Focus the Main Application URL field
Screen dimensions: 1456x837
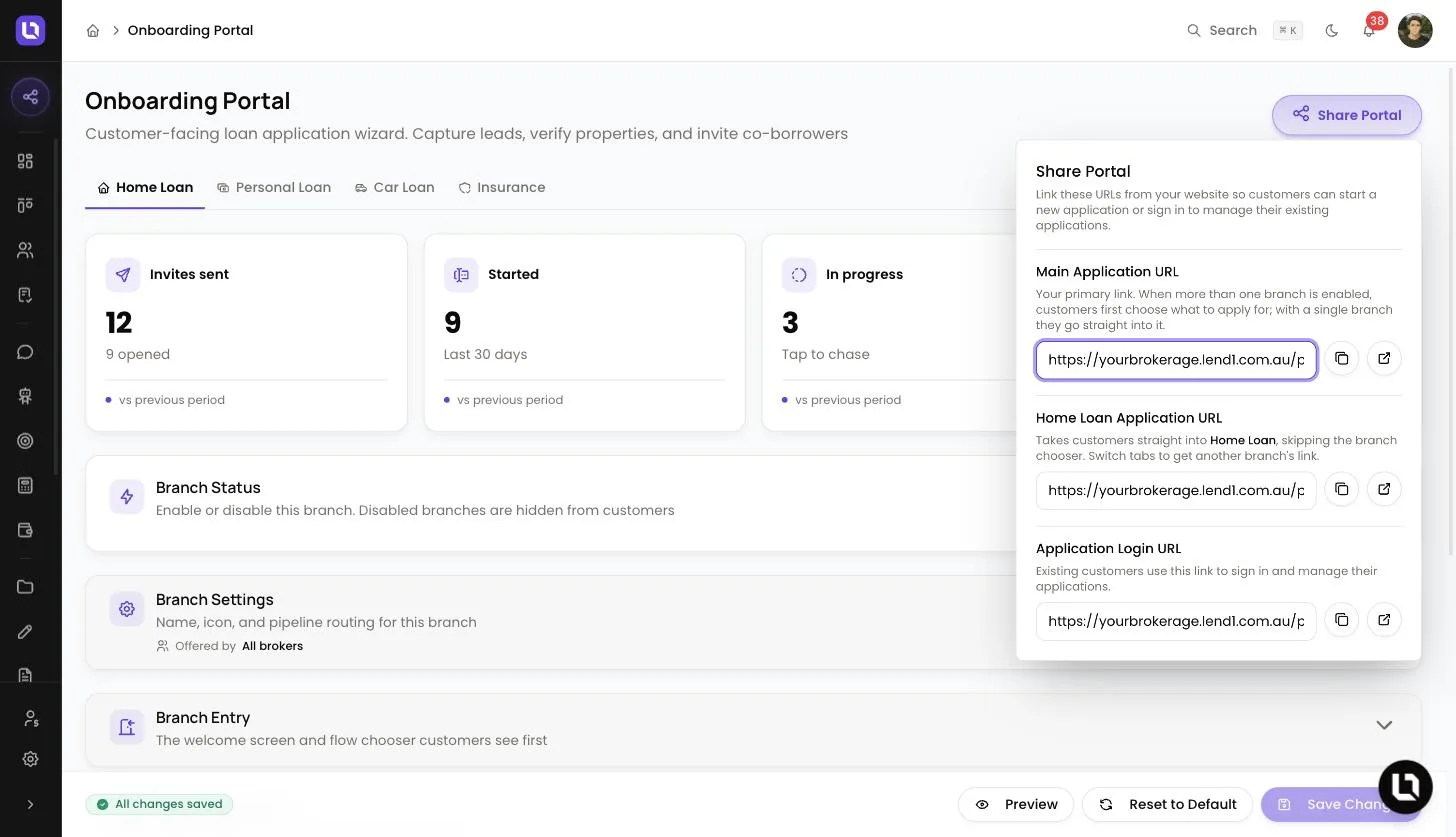coord(1176,360)
